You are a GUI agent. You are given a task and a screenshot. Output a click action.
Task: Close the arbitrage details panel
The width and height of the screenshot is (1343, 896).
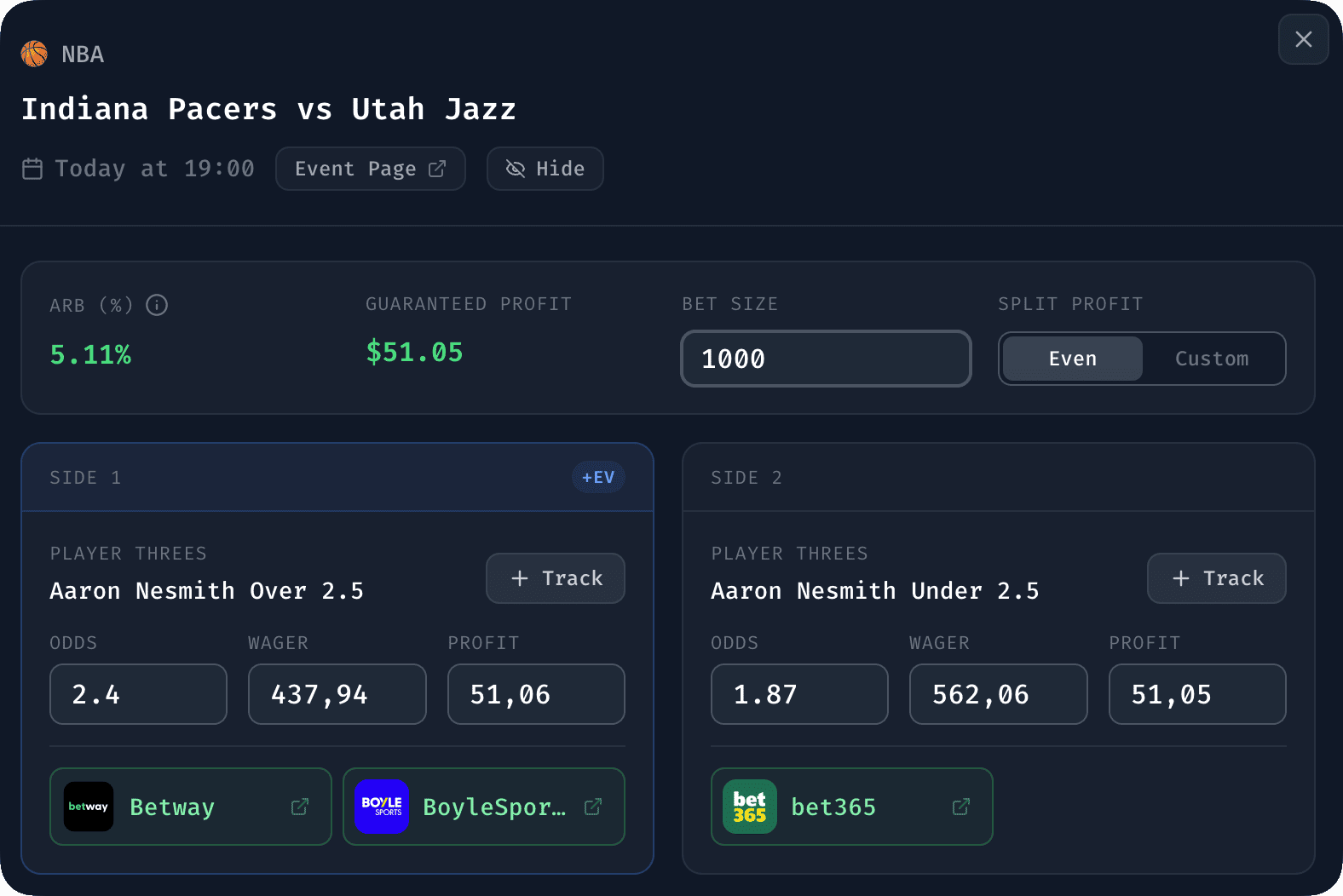pos(1303,39)
